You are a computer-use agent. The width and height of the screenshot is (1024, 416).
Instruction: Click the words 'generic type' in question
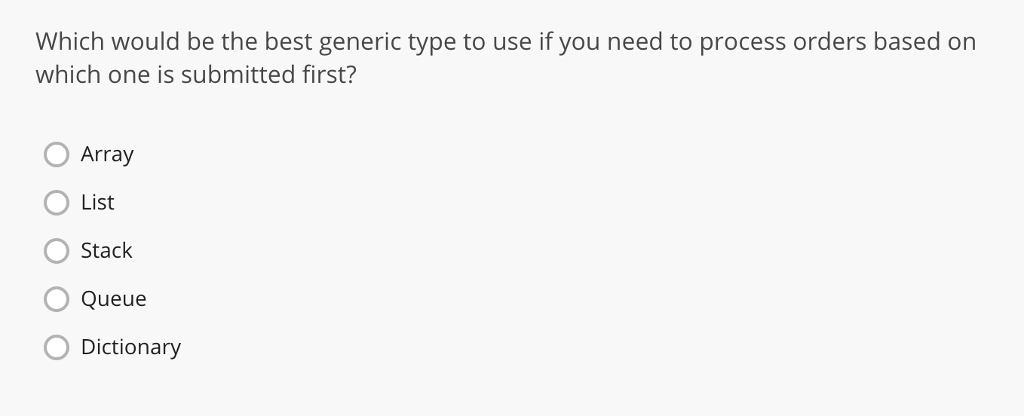387,43
